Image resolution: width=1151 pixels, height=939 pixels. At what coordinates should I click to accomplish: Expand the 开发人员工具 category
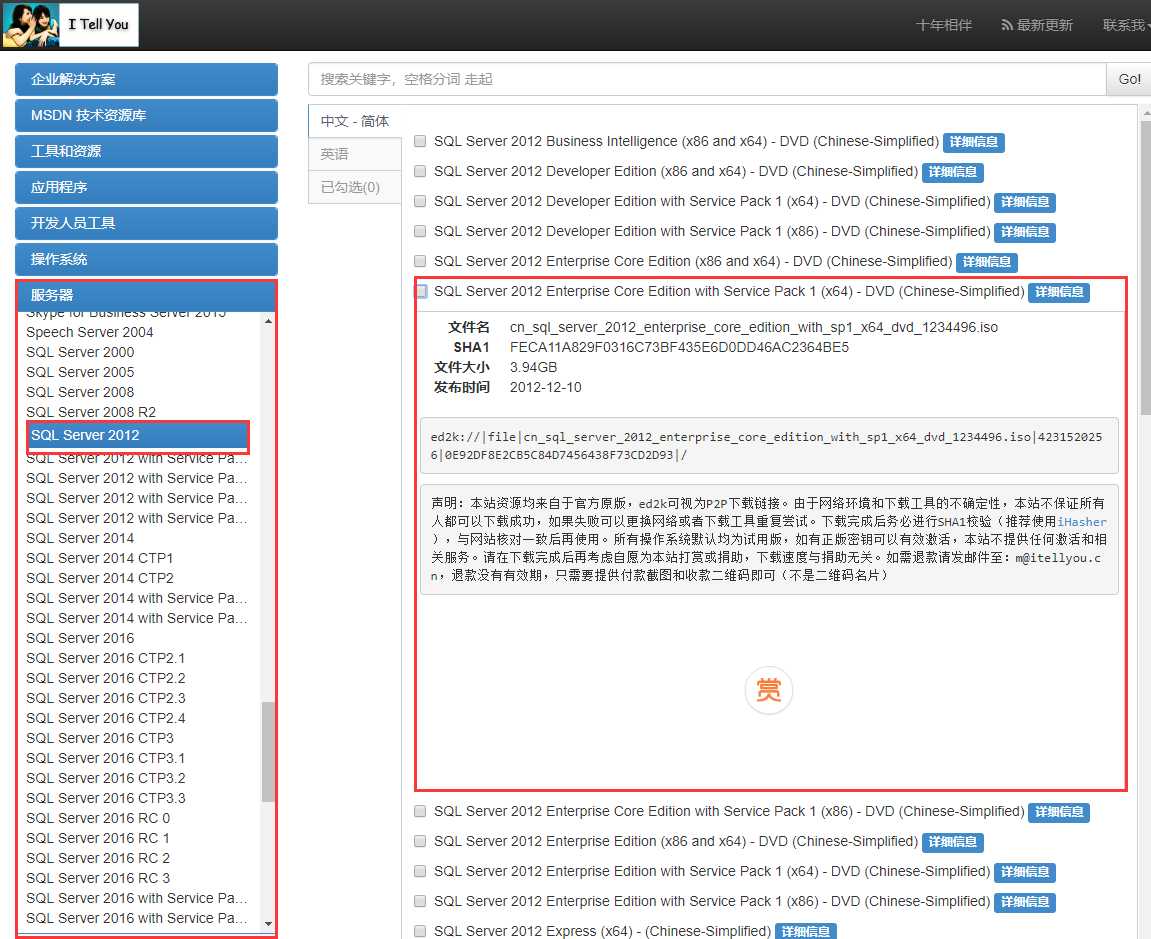point(146,223)
